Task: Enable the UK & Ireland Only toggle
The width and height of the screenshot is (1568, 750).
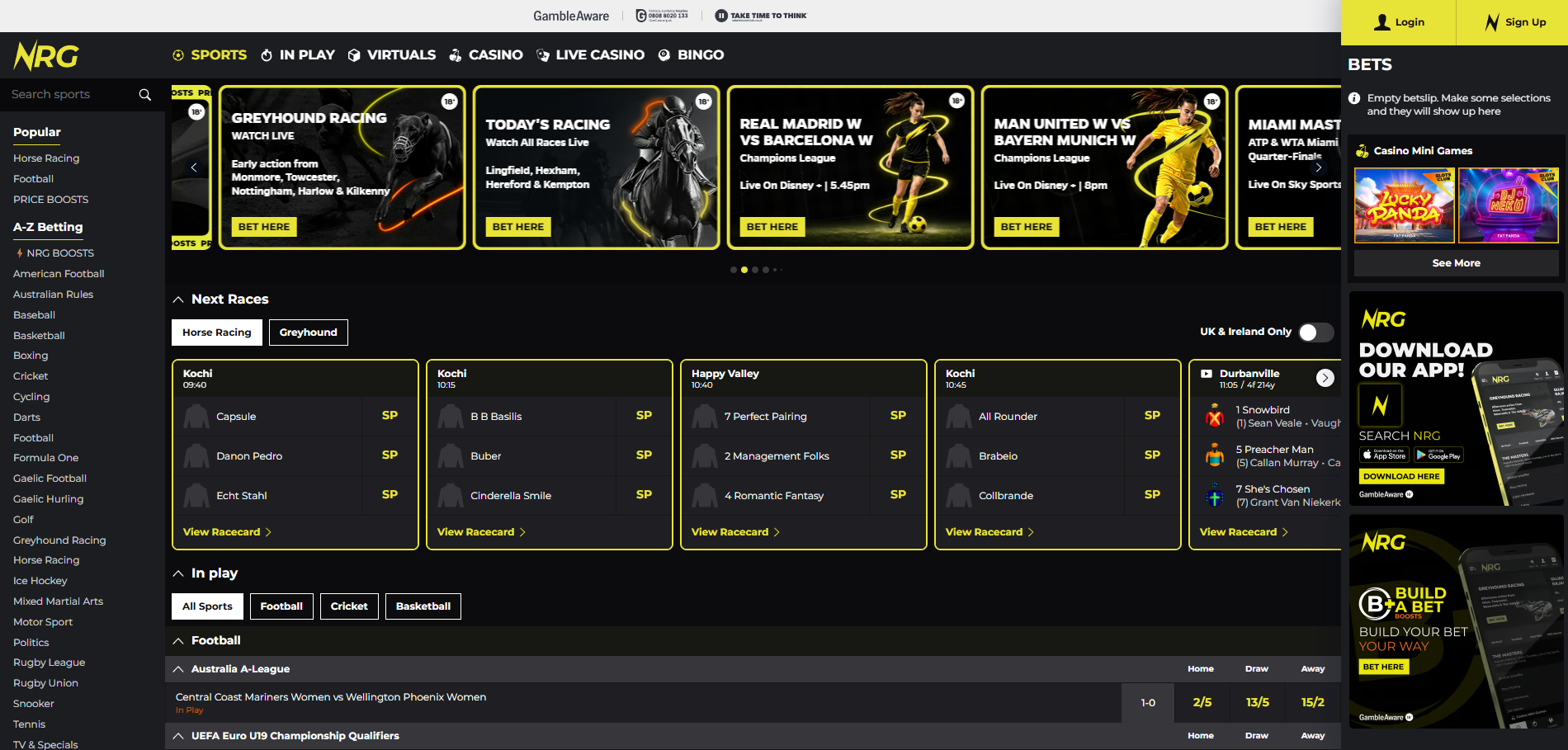Action: (x=1315, y=332)
